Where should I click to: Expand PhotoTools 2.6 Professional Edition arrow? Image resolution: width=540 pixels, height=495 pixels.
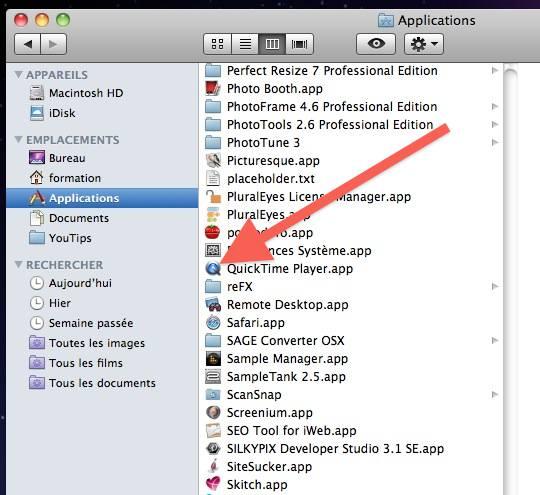(x=495, y=124)
